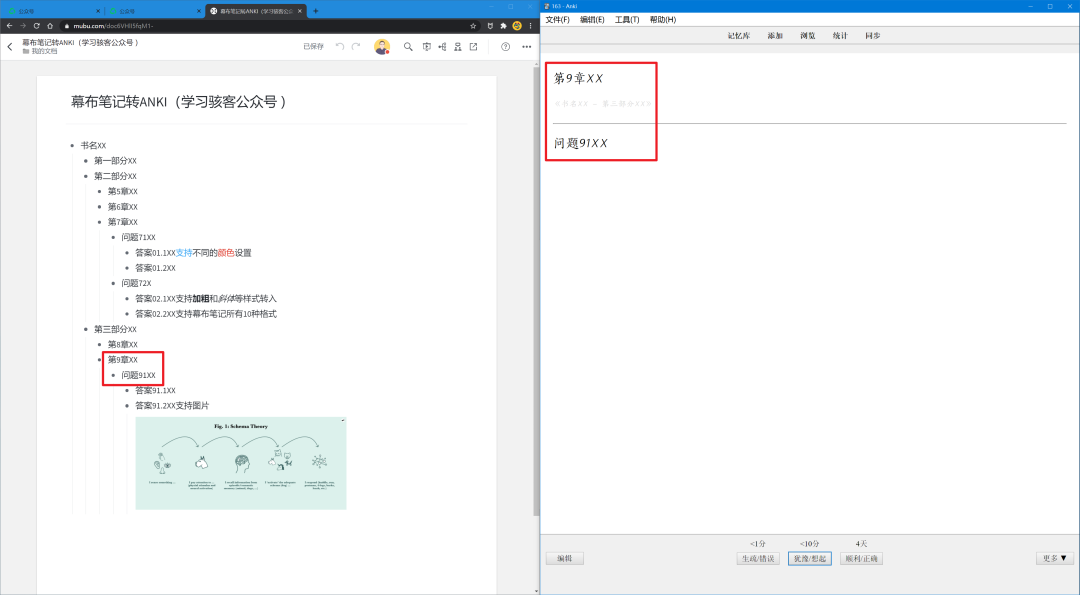Click the 第8章XX outline item

[x=123, y=344]
